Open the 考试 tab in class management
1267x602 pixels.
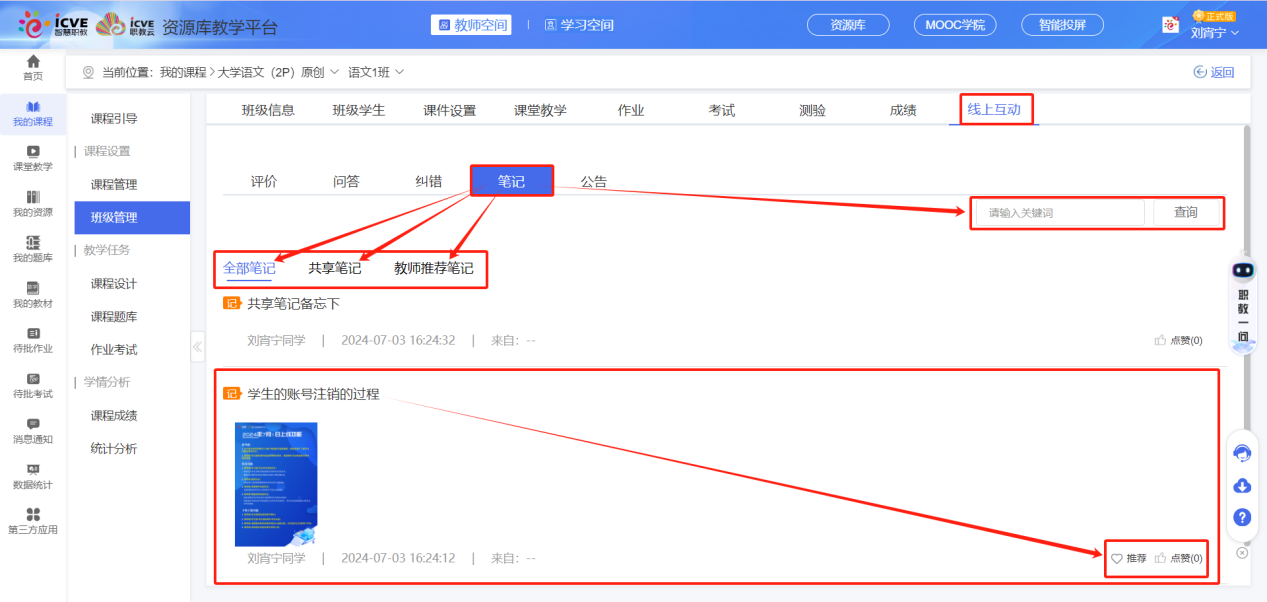click(721, 110)
